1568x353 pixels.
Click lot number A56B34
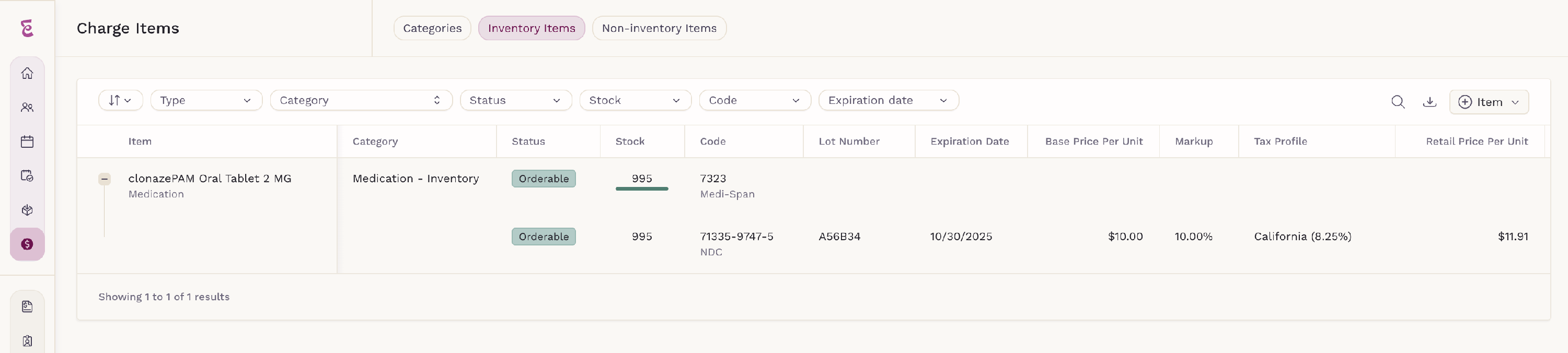coord(839,237)
